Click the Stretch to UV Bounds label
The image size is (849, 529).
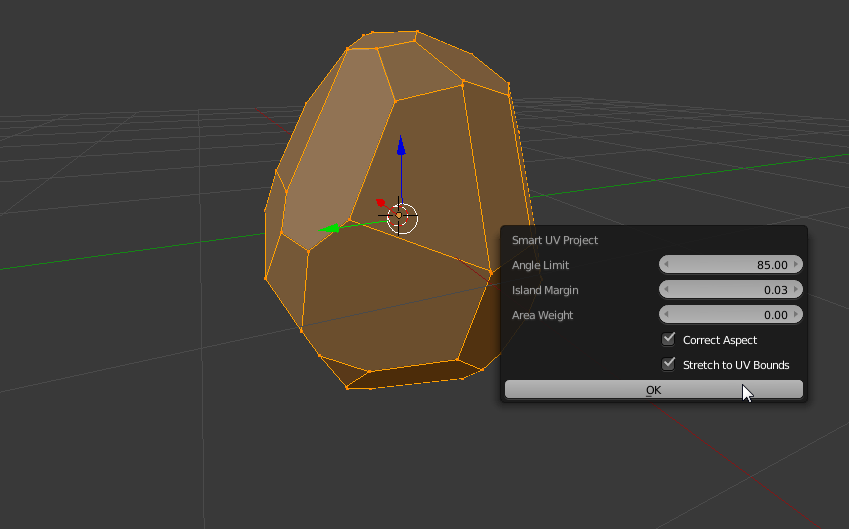(x=736, y=365)
